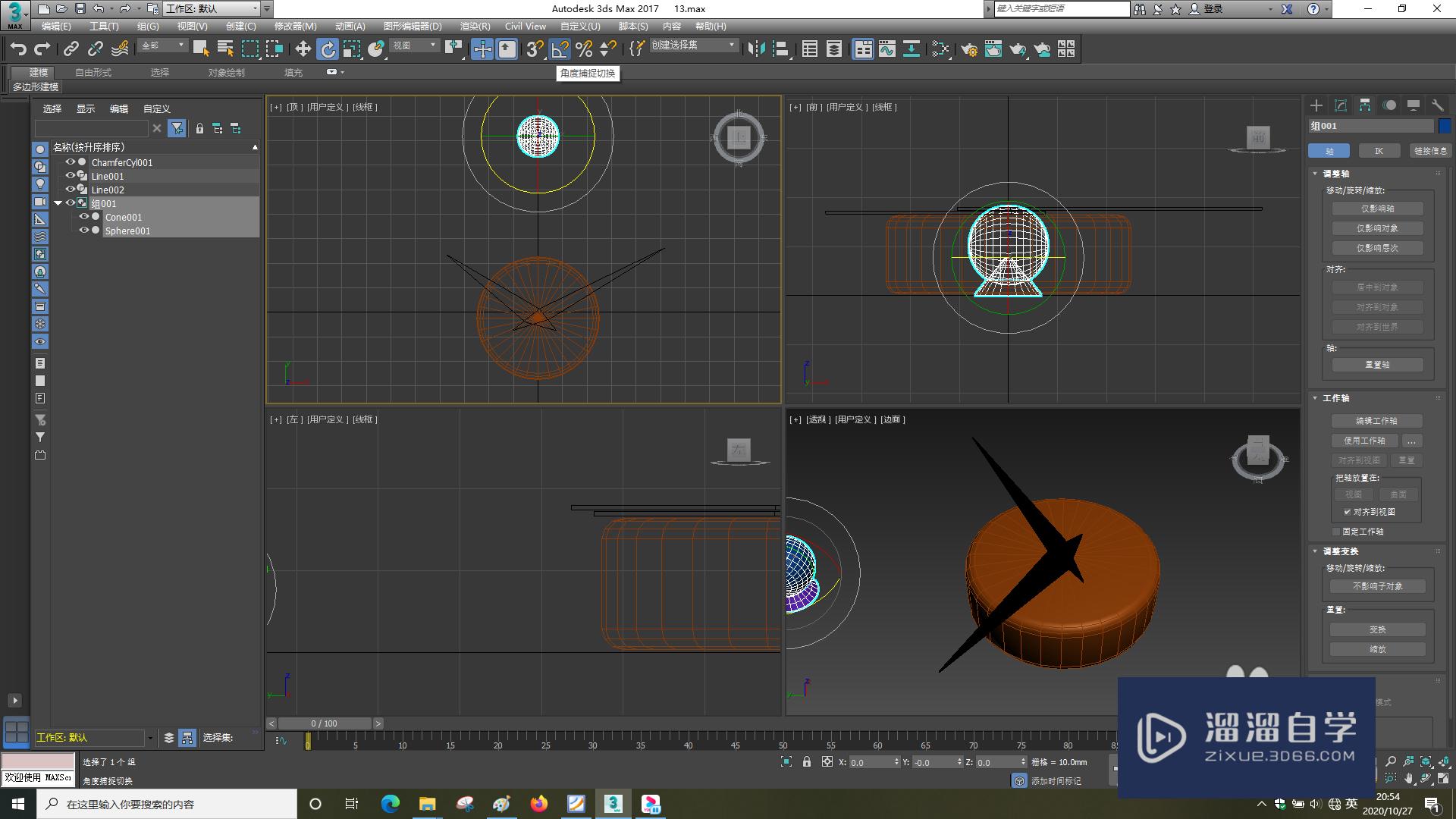
Task: Click the Undo arrow icon
Action: coord(18,49)
